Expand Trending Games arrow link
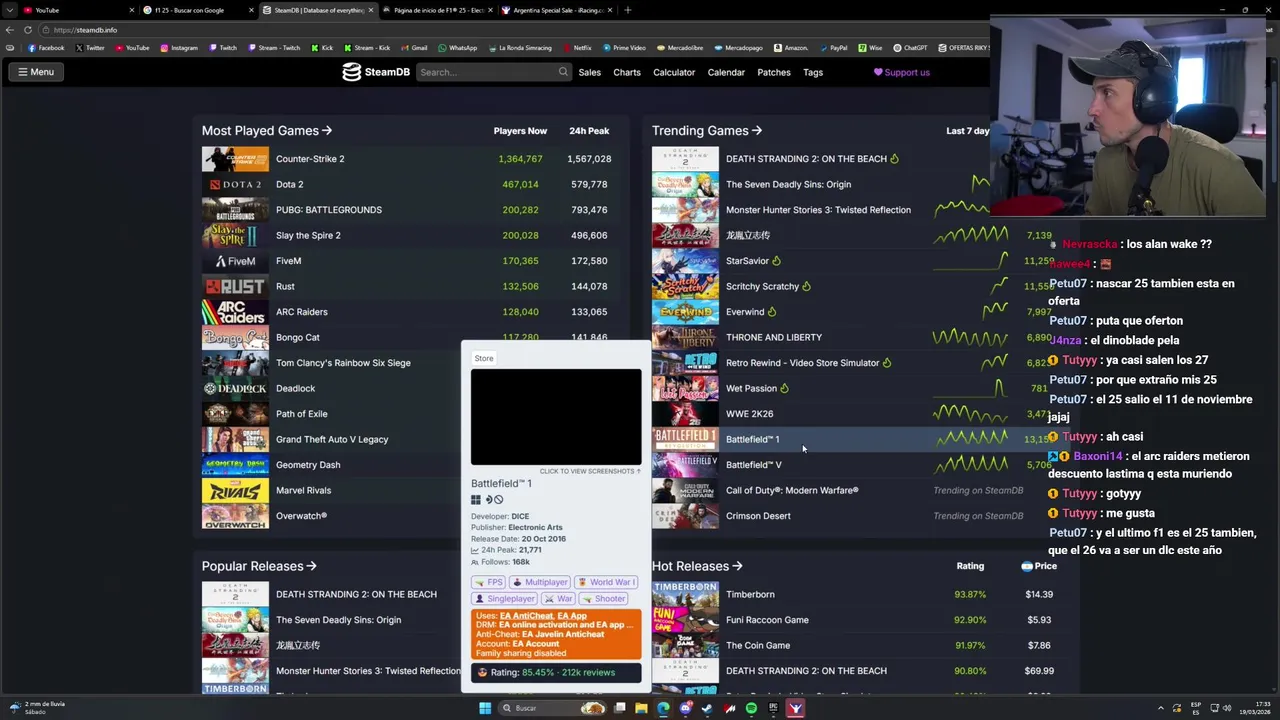Image resolution: width=1280 pixels, height=720 pixels. pyautogui.click(x=707, y=131)
